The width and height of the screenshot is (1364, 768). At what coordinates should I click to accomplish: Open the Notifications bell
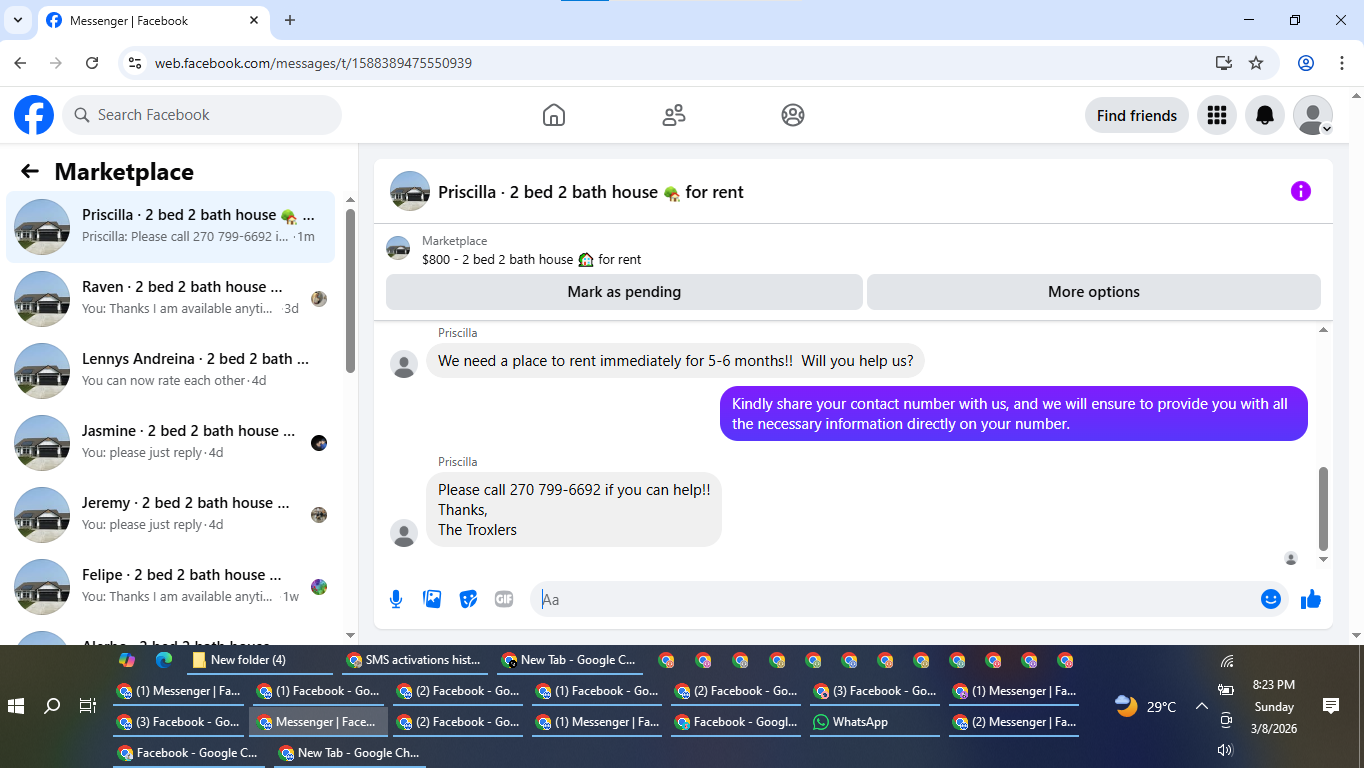click(1265, 115)
